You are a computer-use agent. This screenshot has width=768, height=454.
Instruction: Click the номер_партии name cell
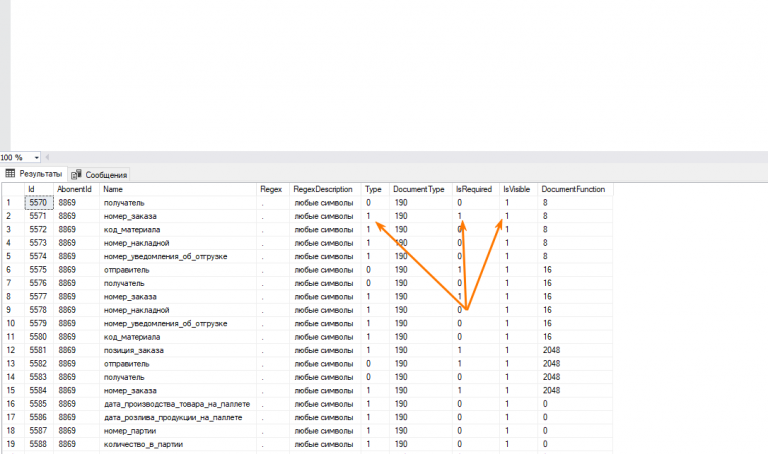pyautogui.click(x=178, y=430)
